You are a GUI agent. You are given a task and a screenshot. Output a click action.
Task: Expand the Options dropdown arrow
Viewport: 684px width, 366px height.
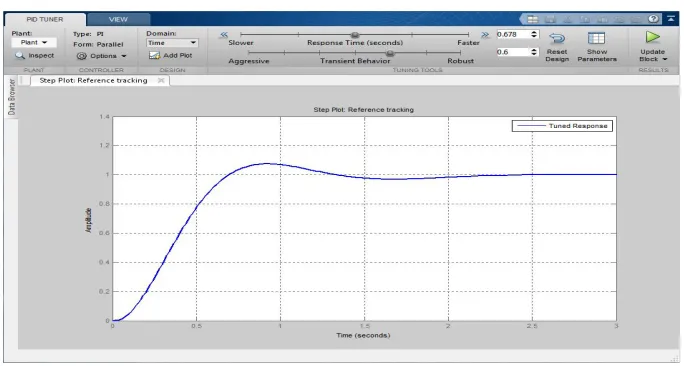(x=124, y=56)
